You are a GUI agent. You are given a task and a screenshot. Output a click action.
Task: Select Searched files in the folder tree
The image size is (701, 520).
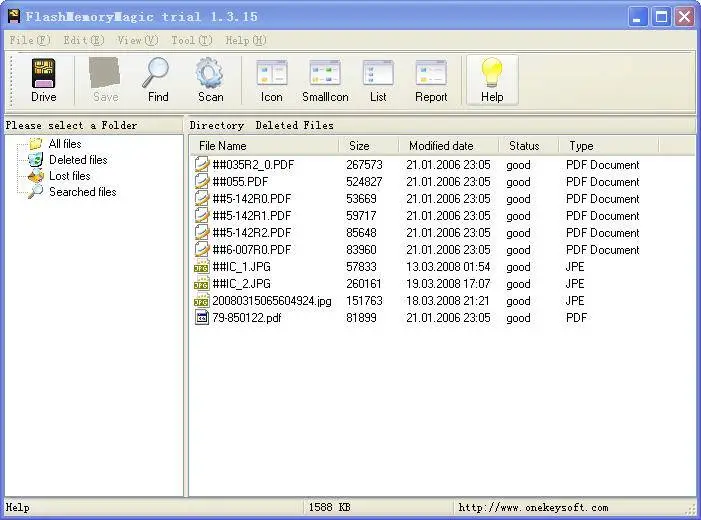coord(83,192)
